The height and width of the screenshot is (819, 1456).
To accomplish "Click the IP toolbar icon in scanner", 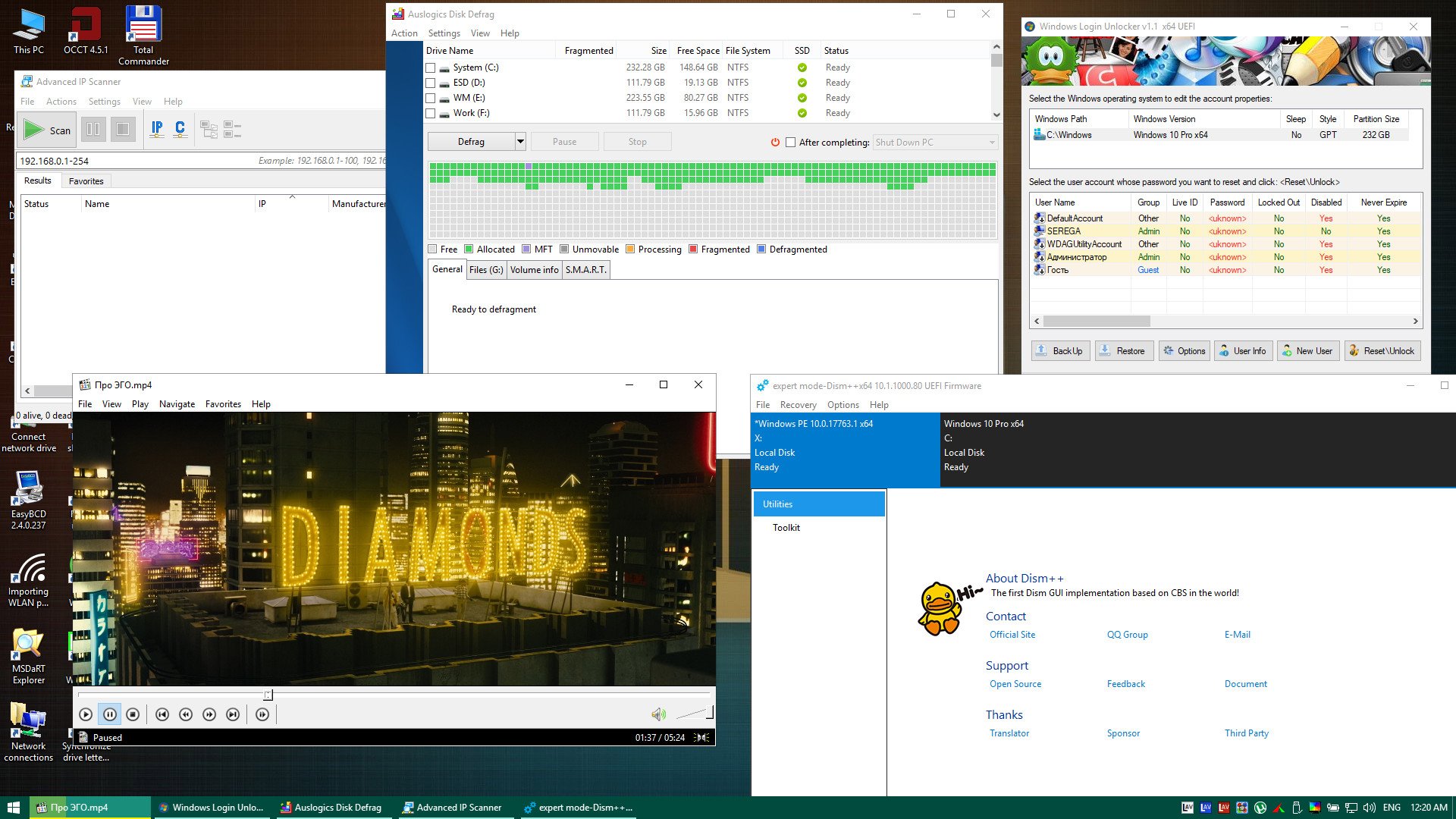I will click(157, 129).
